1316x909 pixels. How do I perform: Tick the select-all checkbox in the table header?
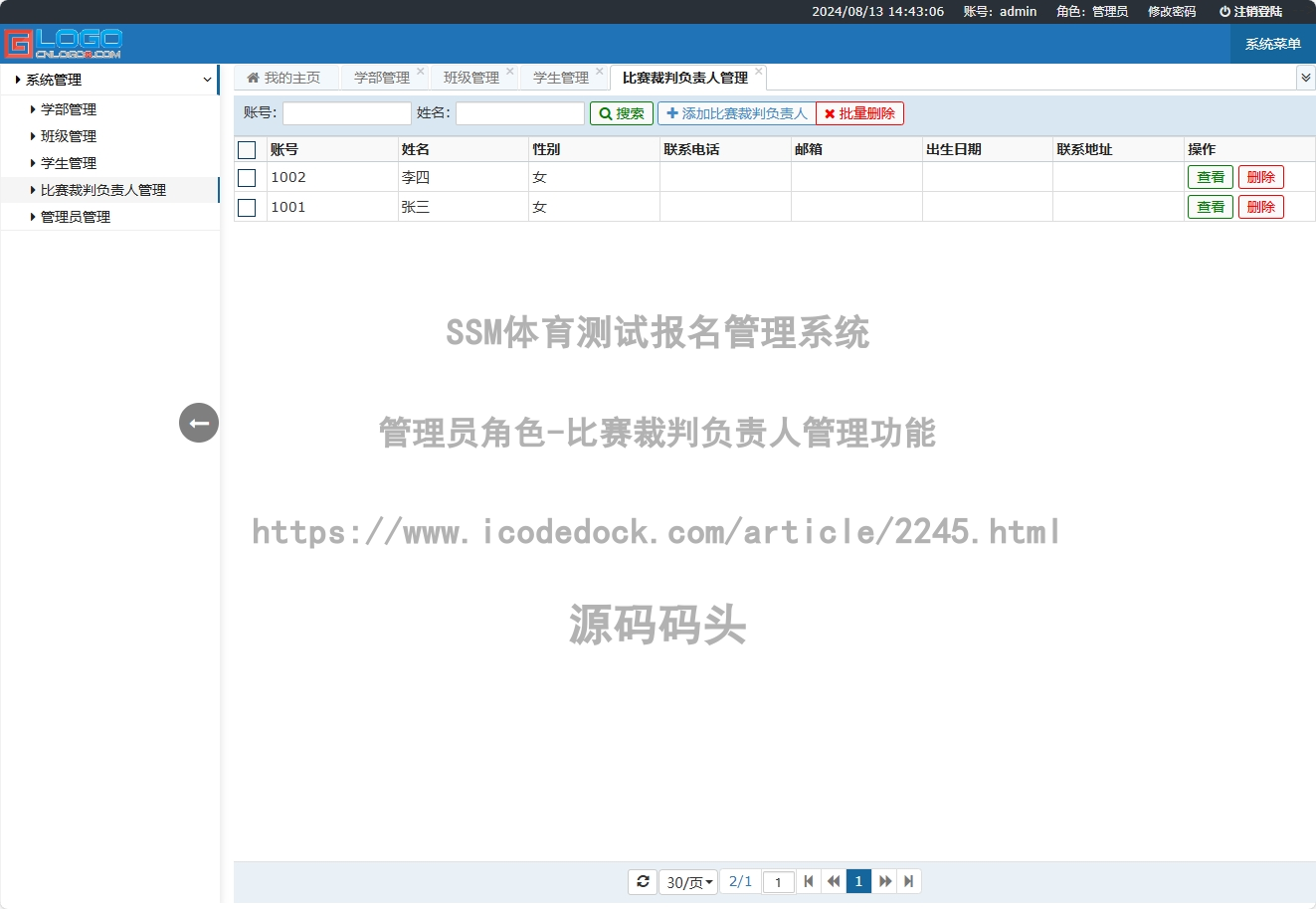pyautogui.click(x=248, y=150)
